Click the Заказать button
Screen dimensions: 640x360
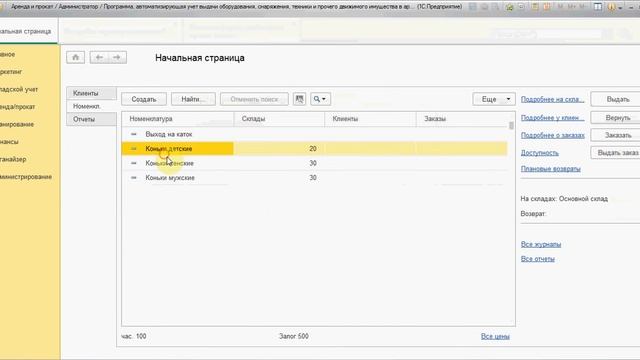pos(616,135)
